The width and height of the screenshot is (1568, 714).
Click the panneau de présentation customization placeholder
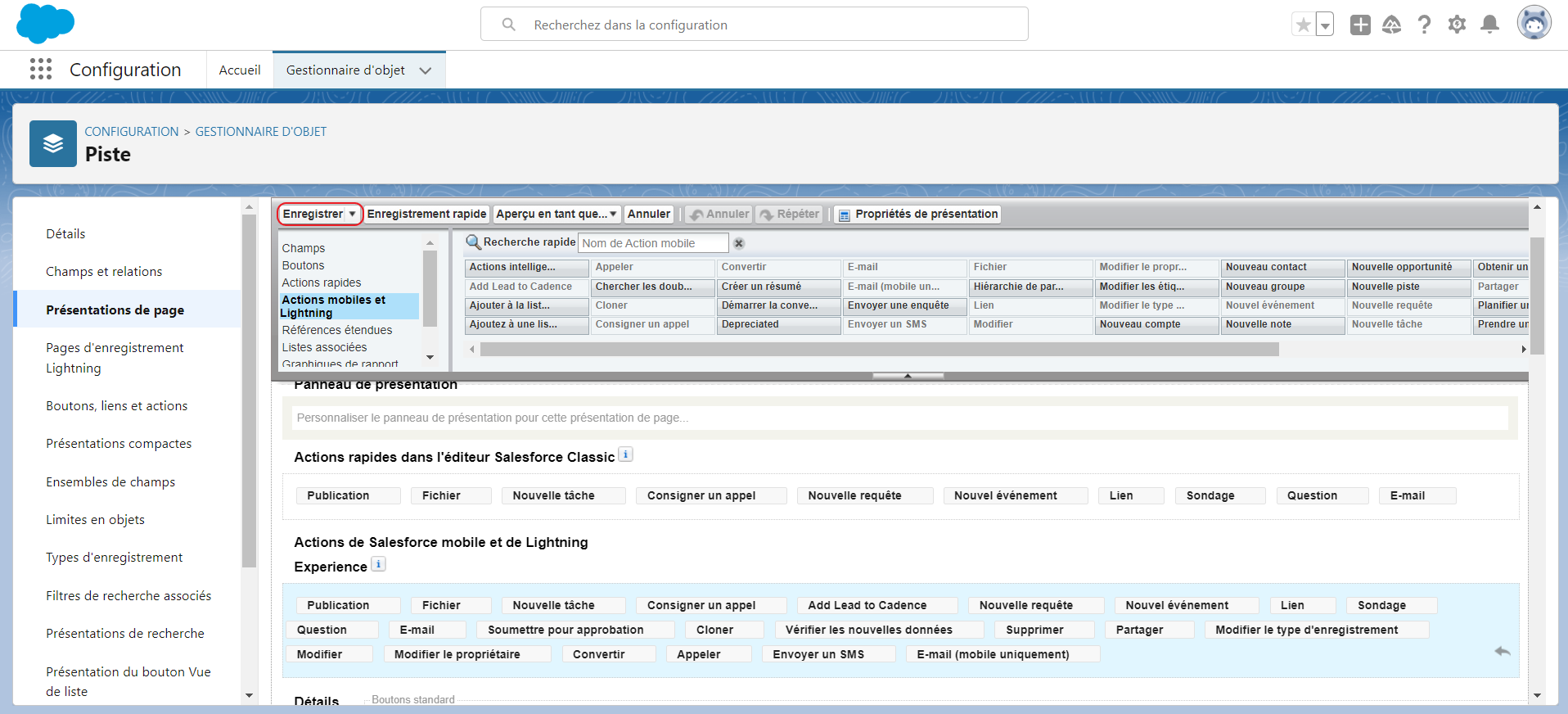tap(899, 418)
